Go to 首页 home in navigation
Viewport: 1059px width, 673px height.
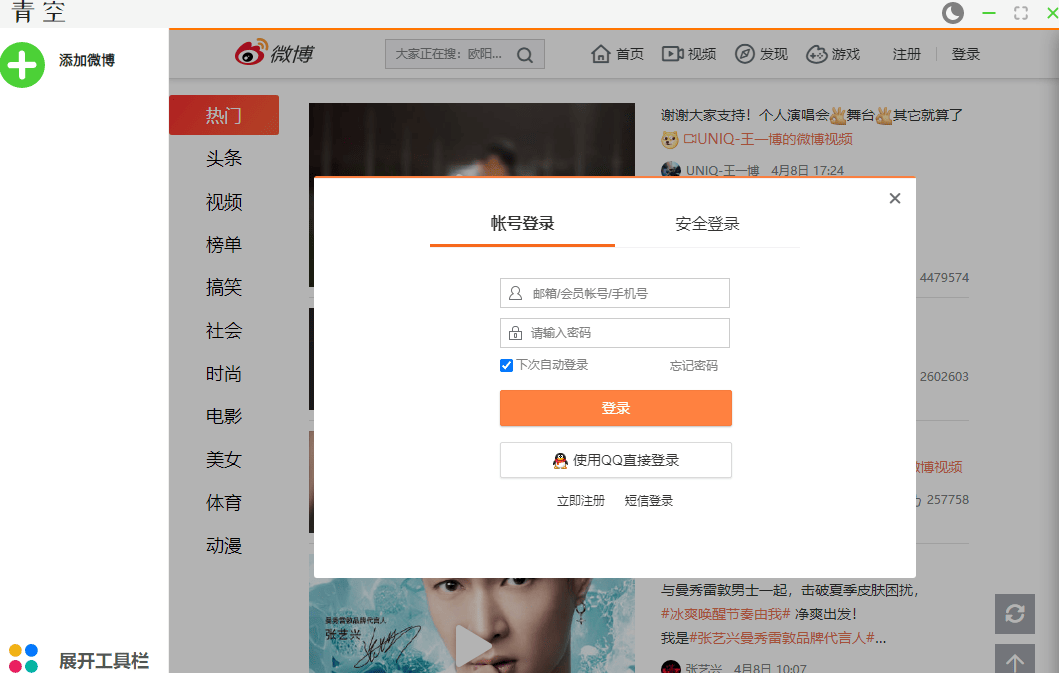[617, 54]
